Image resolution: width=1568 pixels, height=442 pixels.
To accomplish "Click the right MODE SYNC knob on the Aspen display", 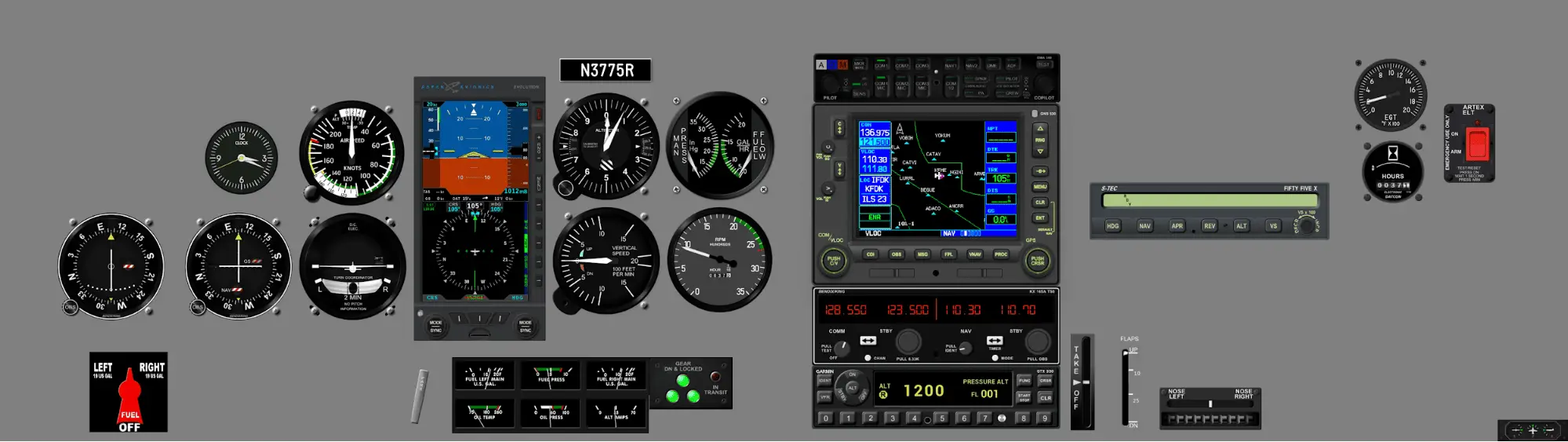I will [x=526, y=326].
